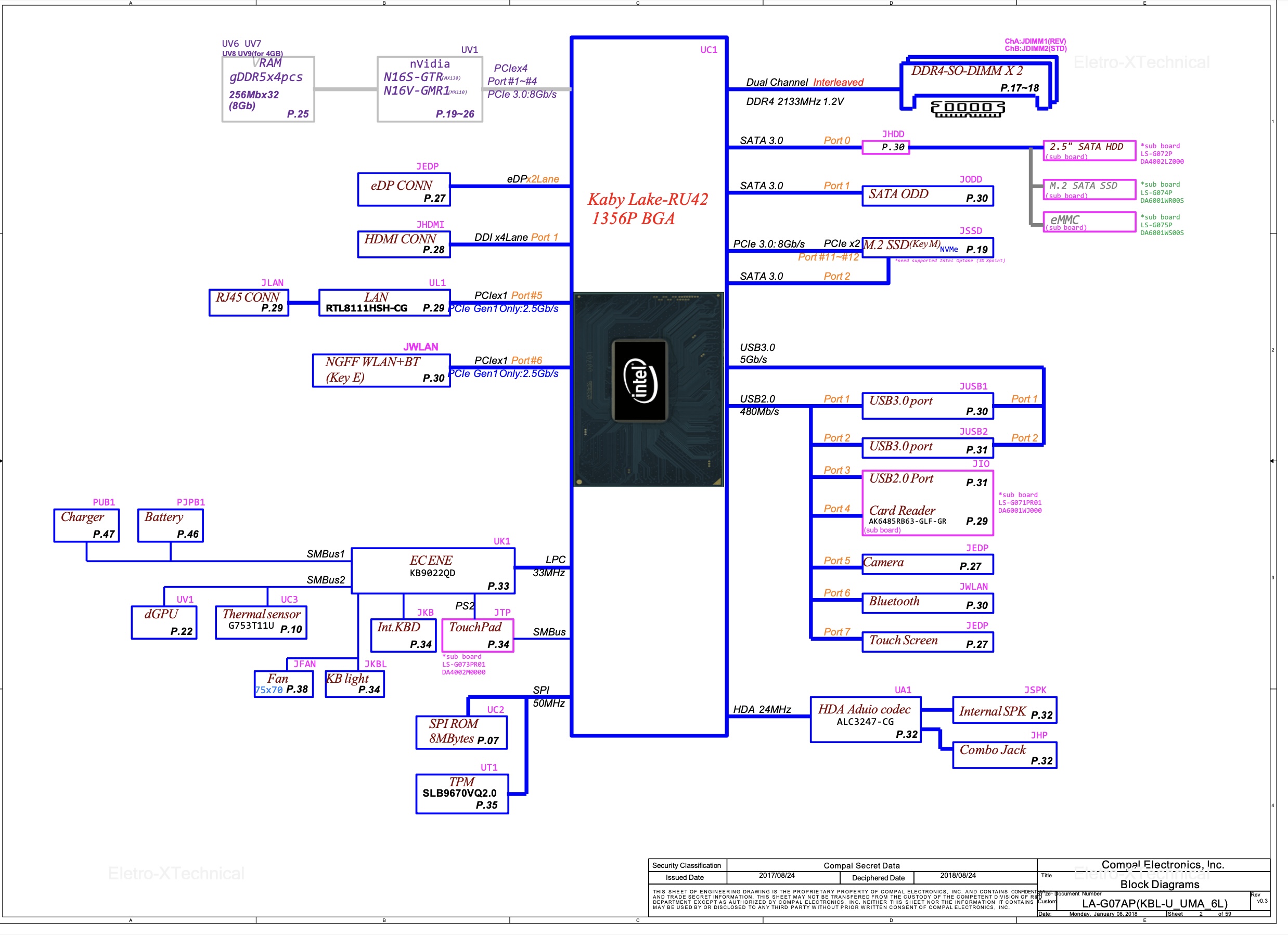Click the 'DDI x4Lane Port 1' label

(x=516, y=237)
